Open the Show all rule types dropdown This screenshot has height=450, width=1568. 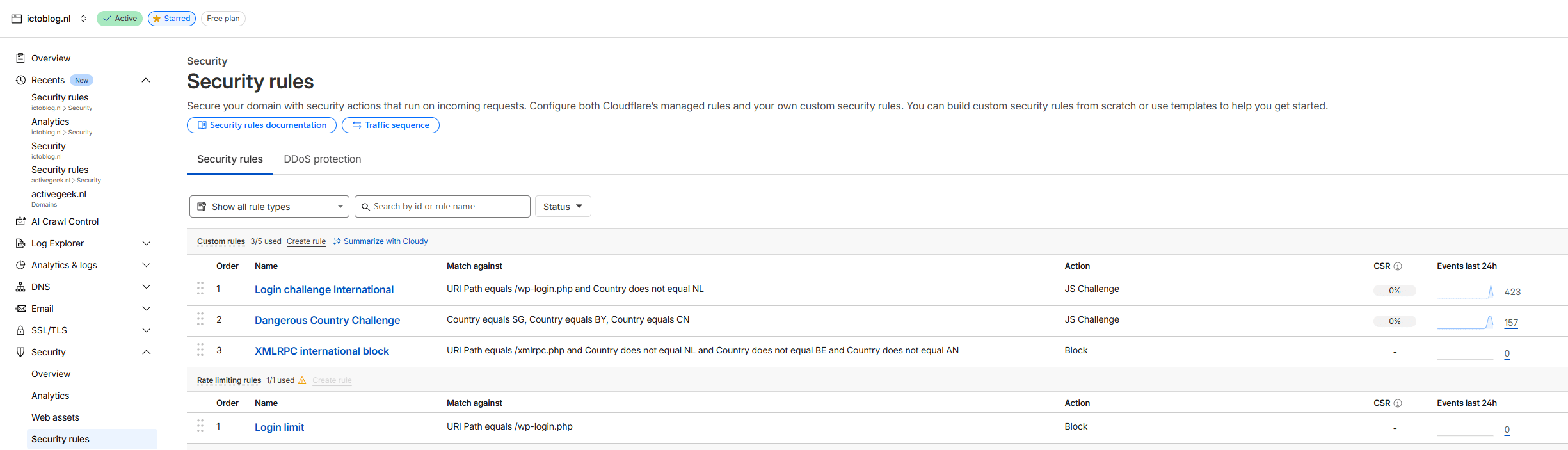(269, 207)
